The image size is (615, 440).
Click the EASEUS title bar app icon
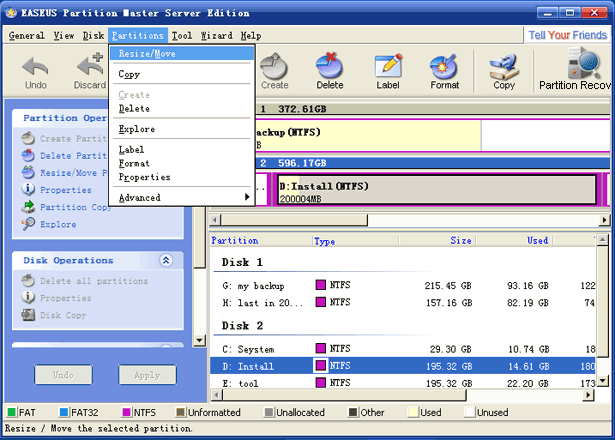(x=11, y=13)
